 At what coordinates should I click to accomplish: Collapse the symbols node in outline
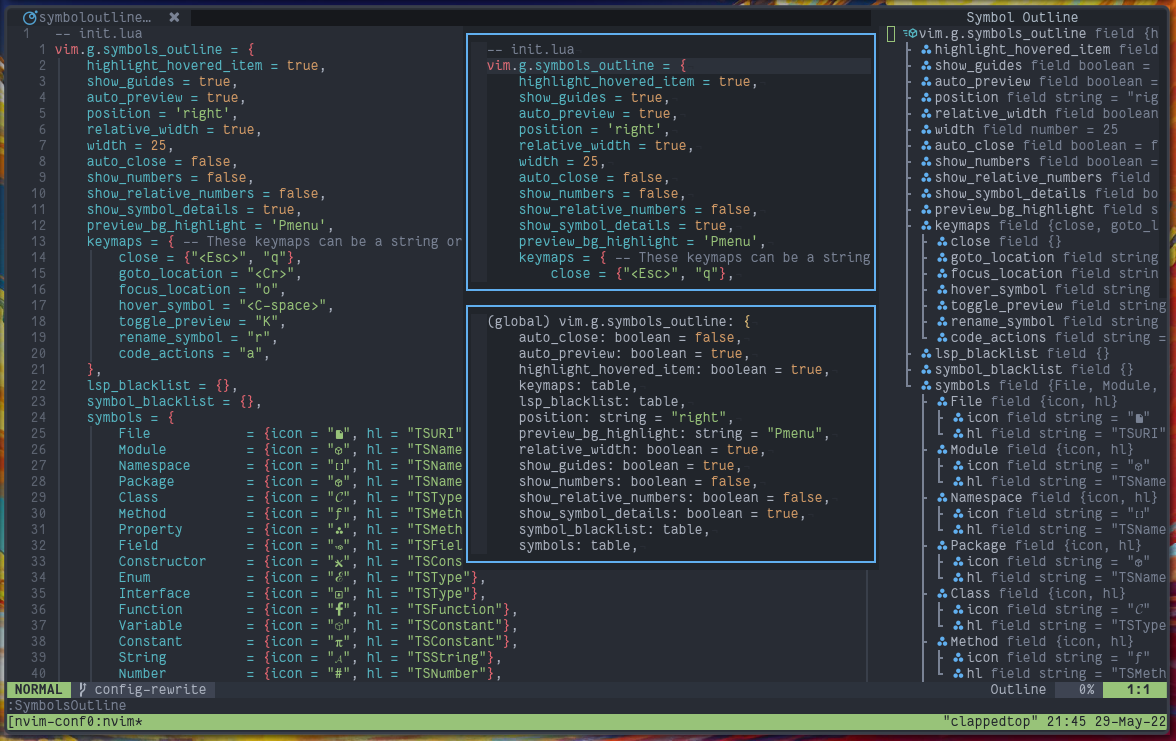tap(926, 386)
